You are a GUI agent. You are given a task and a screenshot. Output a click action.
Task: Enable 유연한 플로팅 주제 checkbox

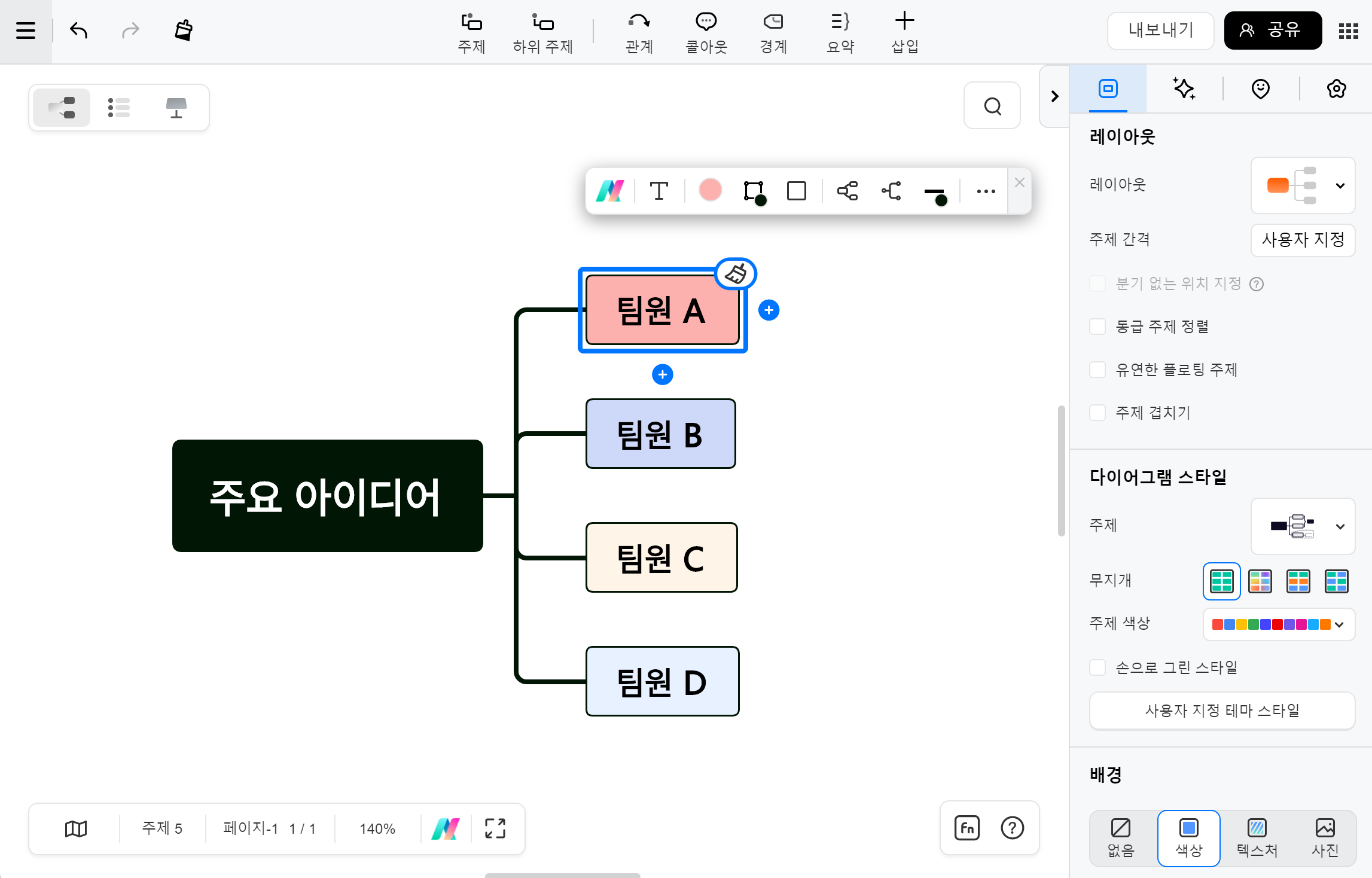[x=1097, y=370]
